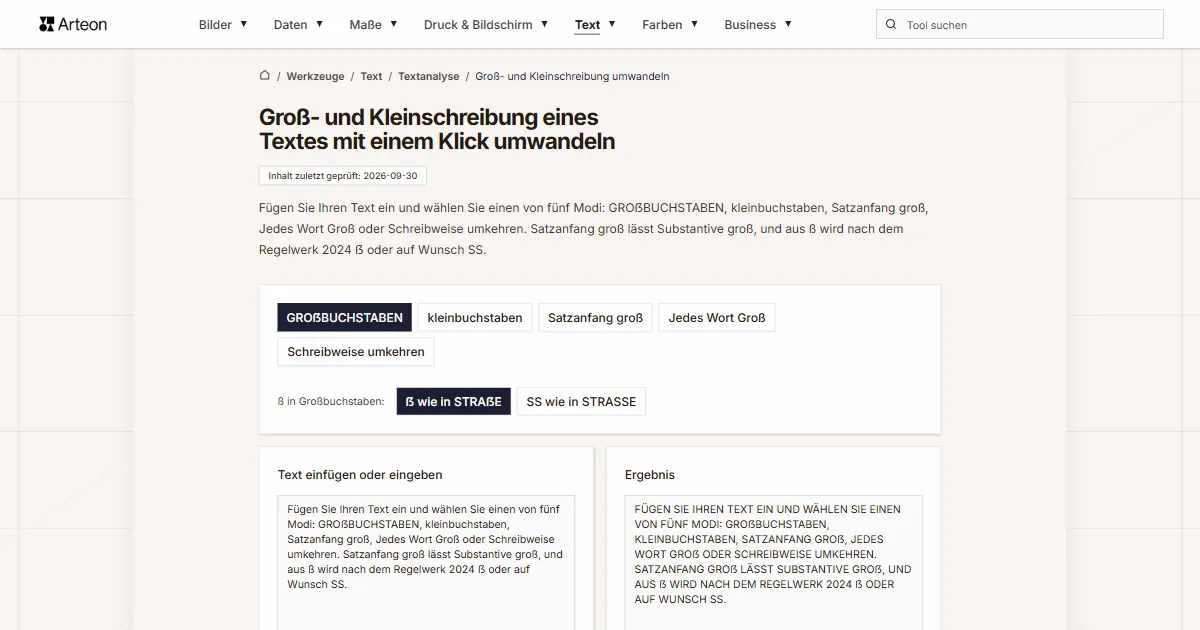Viewport: 1200px width, 630px height.
Task: Focus the Tool suchen search field
Action: 1020,24
